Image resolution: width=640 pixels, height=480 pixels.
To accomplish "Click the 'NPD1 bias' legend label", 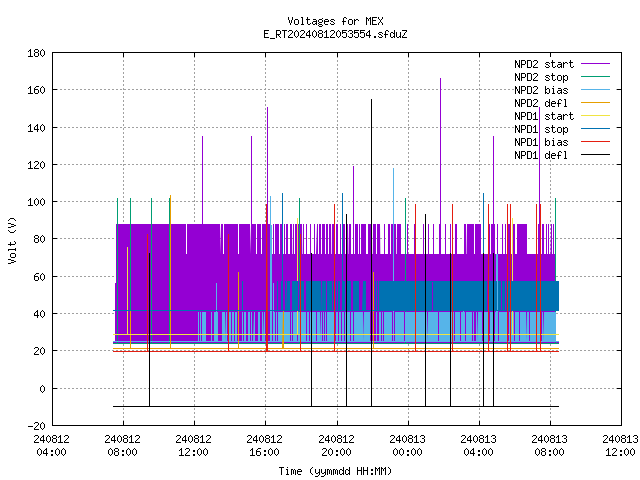I will pyautogui.click(x=541, y=142).
